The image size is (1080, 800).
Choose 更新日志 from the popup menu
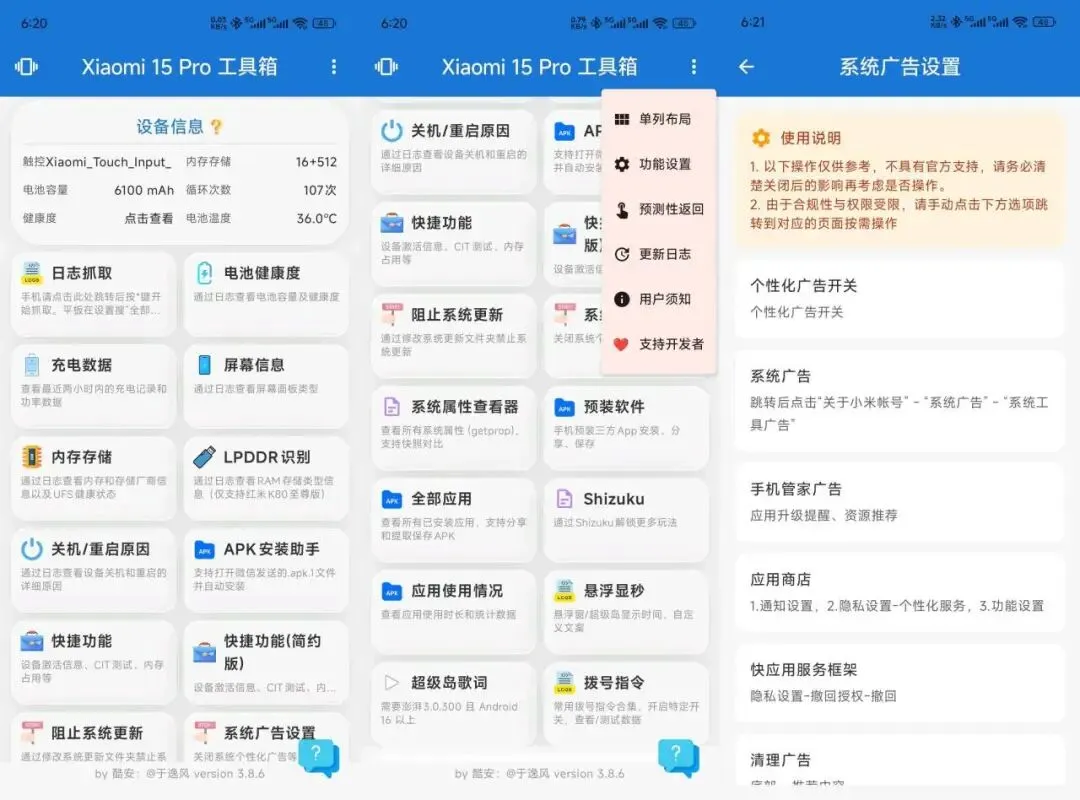click(659, 254)
